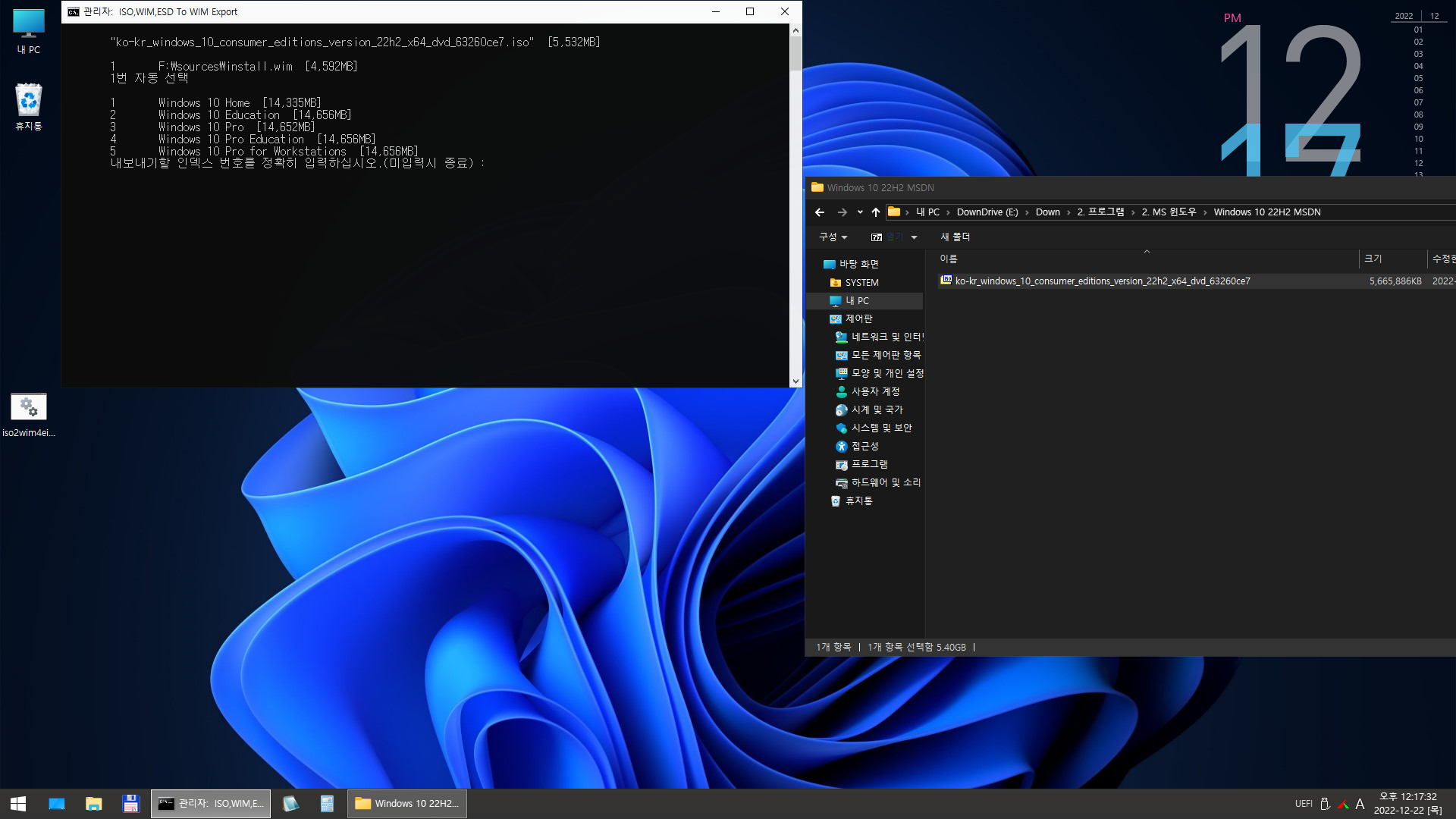The image size is (1456, 819).
Task: Click console window scrollbar down arrow
Action: tap(795, 381)
